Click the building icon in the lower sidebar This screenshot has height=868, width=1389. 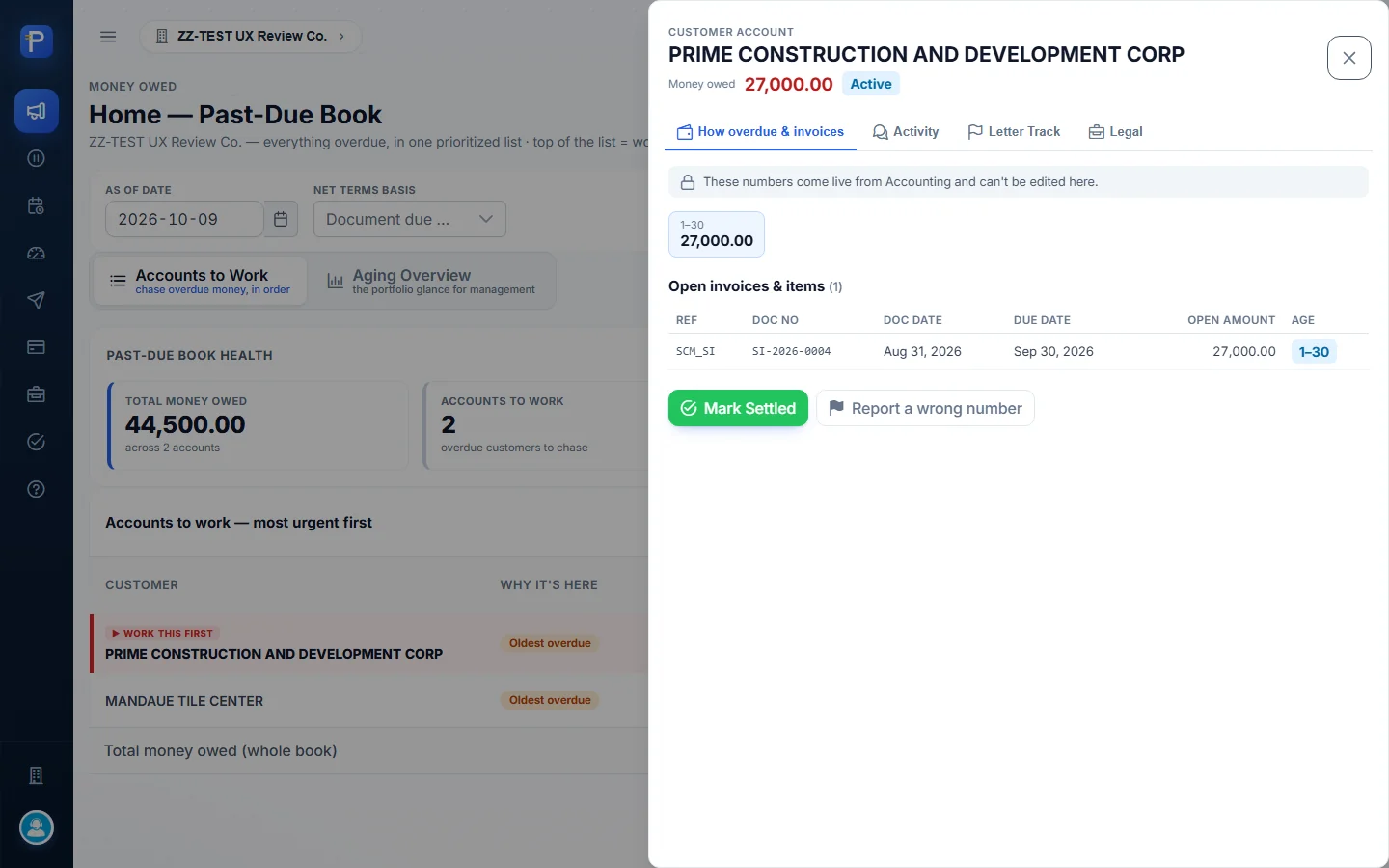[x=37, y=775]
